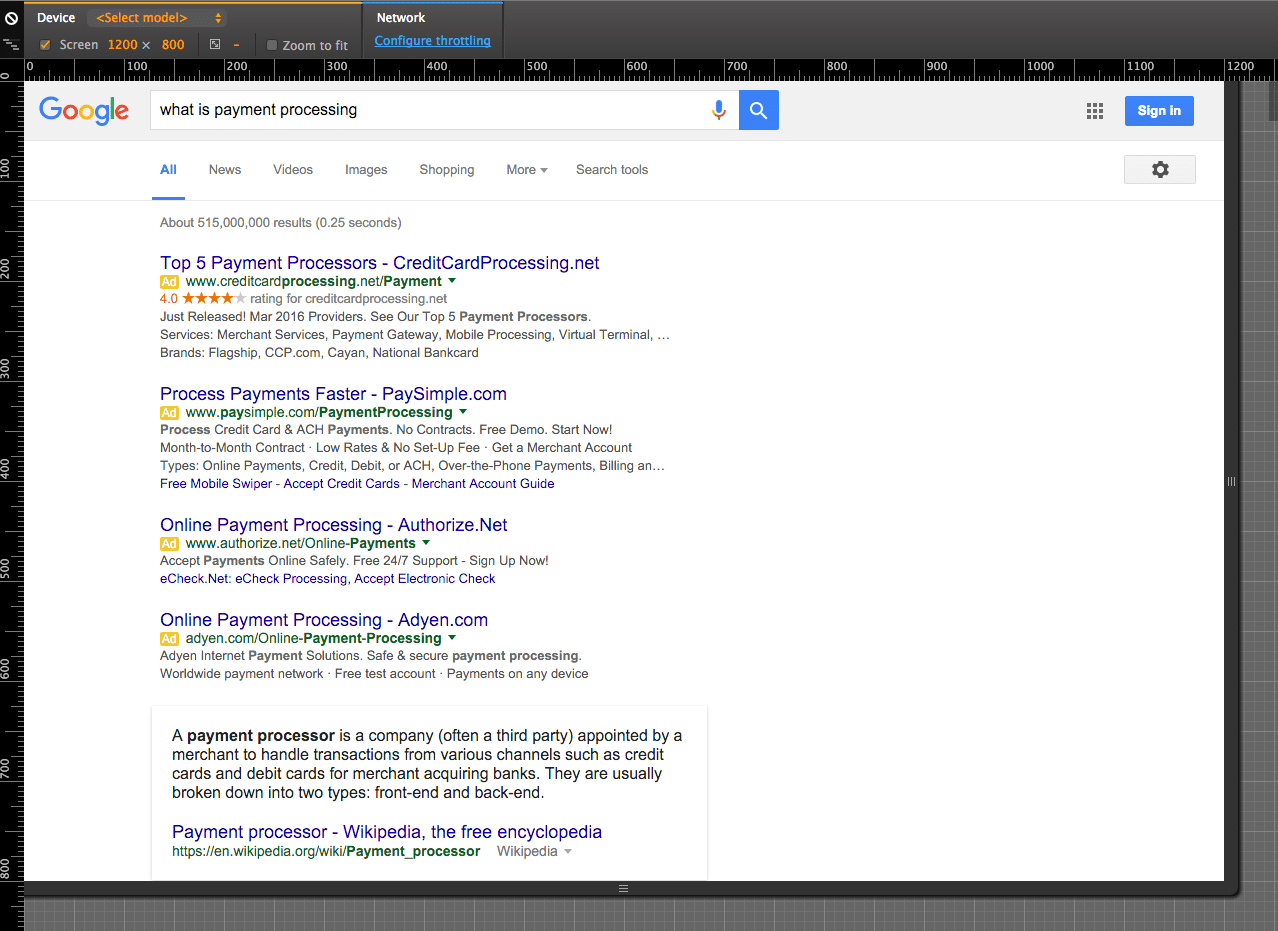Click the reset device emulation icon
Image resolution: width=1278 pixels, height=931 pixels.
coord(11,18)
